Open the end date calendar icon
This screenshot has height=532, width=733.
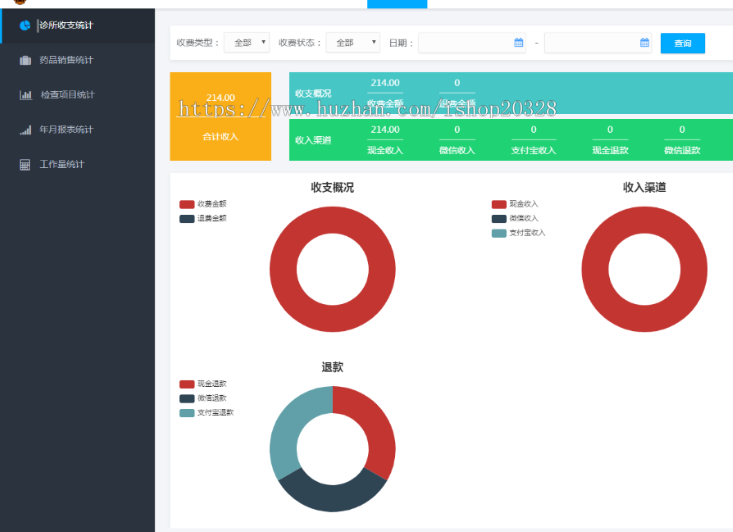[x=645, y=43]
